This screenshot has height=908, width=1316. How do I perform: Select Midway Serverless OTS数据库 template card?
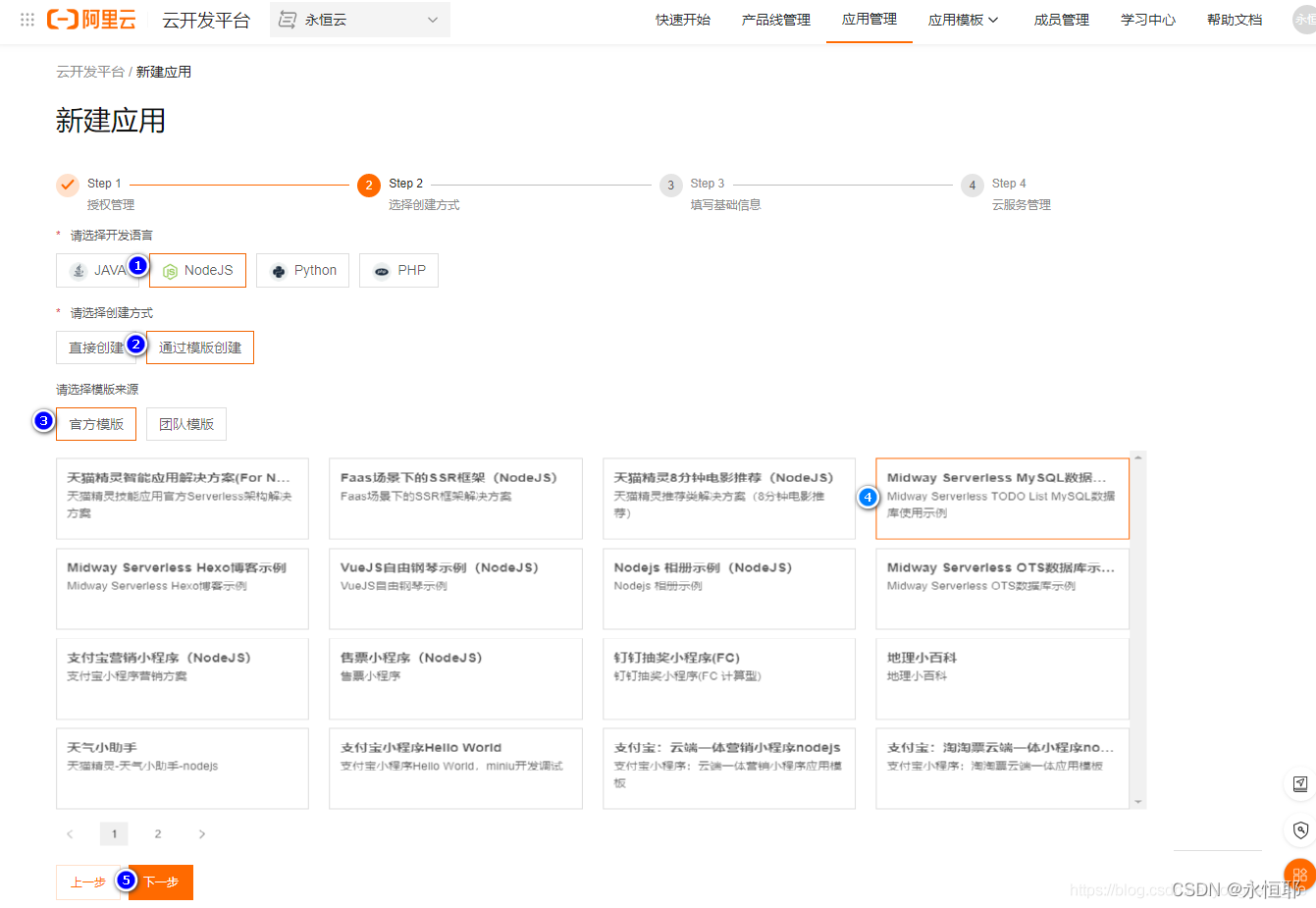coord(1002,589)
